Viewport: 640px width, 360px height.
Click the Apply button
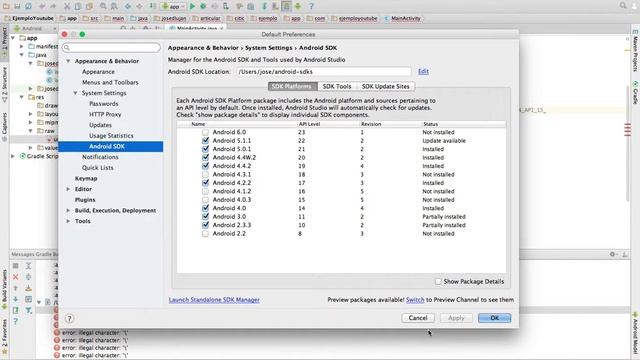pyautogui.click(x=456, y=318)
